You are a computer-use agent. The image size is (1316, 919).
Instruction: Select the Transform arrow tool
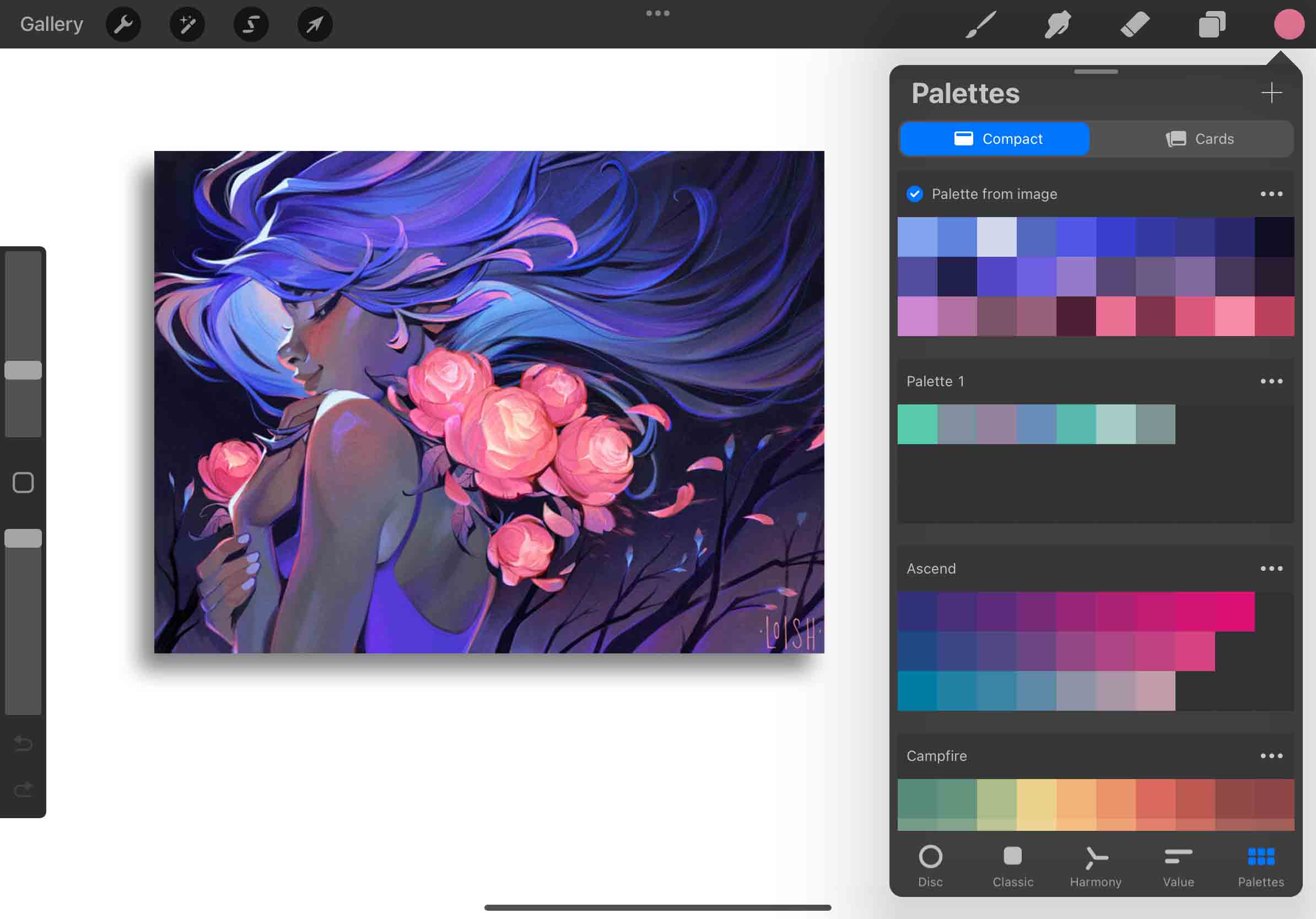314,24
